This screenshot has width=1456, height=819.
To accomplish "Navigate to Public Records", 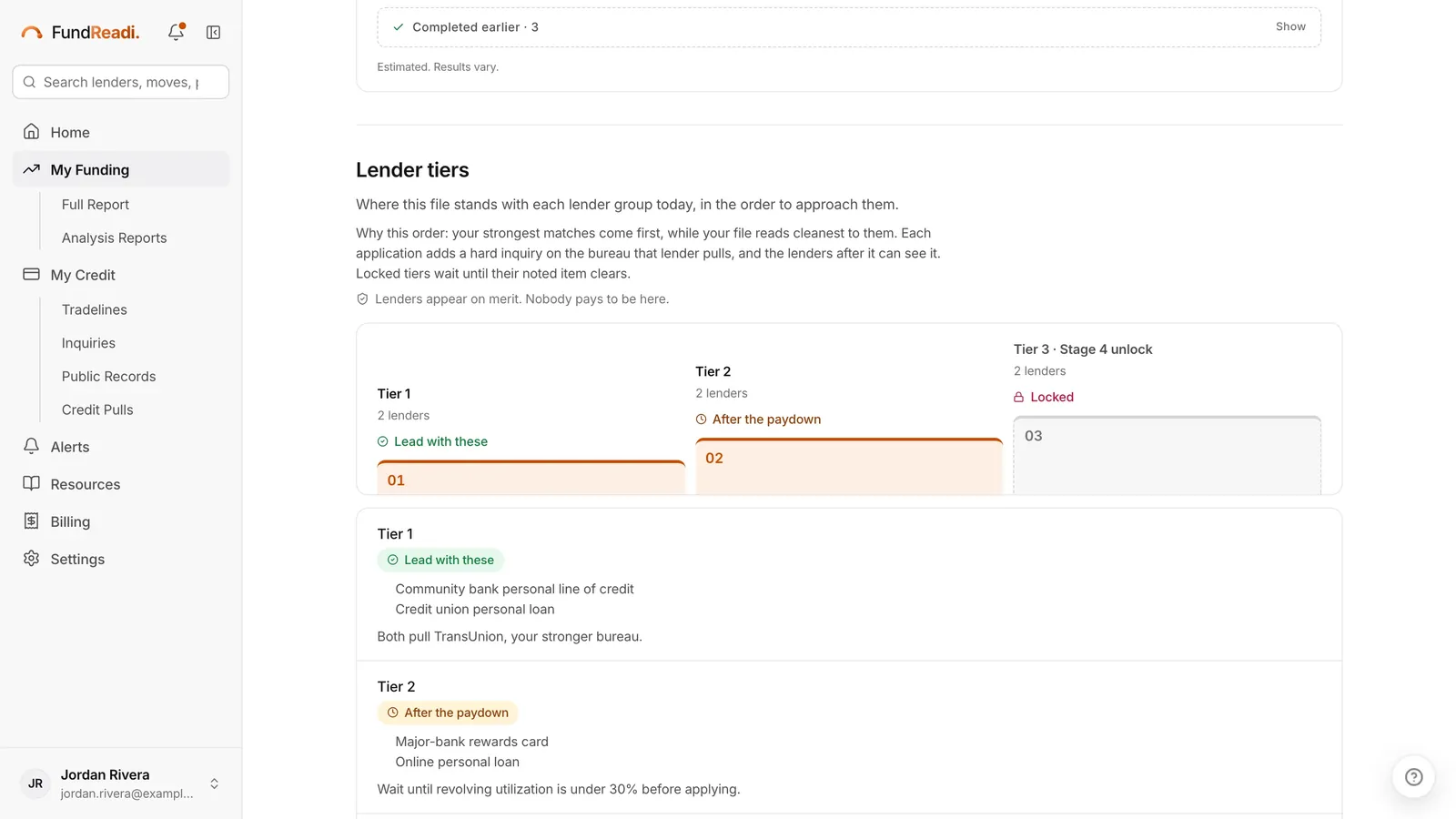I will (109, 376).
